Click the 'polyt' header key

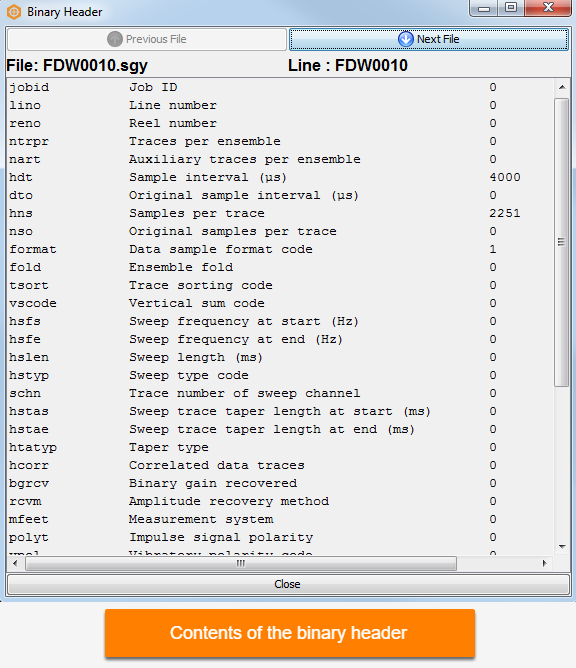29,537
